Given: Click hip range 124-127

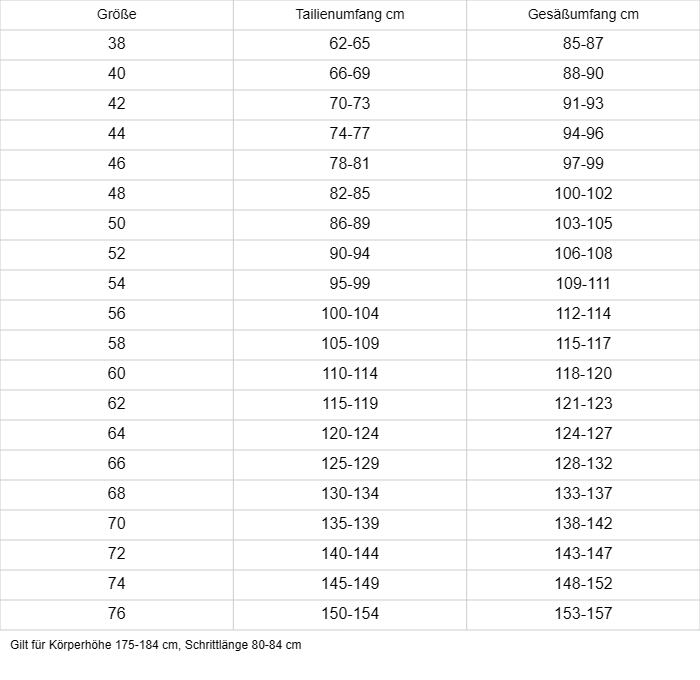Looking at the screenshot, I should click(583, 434).
